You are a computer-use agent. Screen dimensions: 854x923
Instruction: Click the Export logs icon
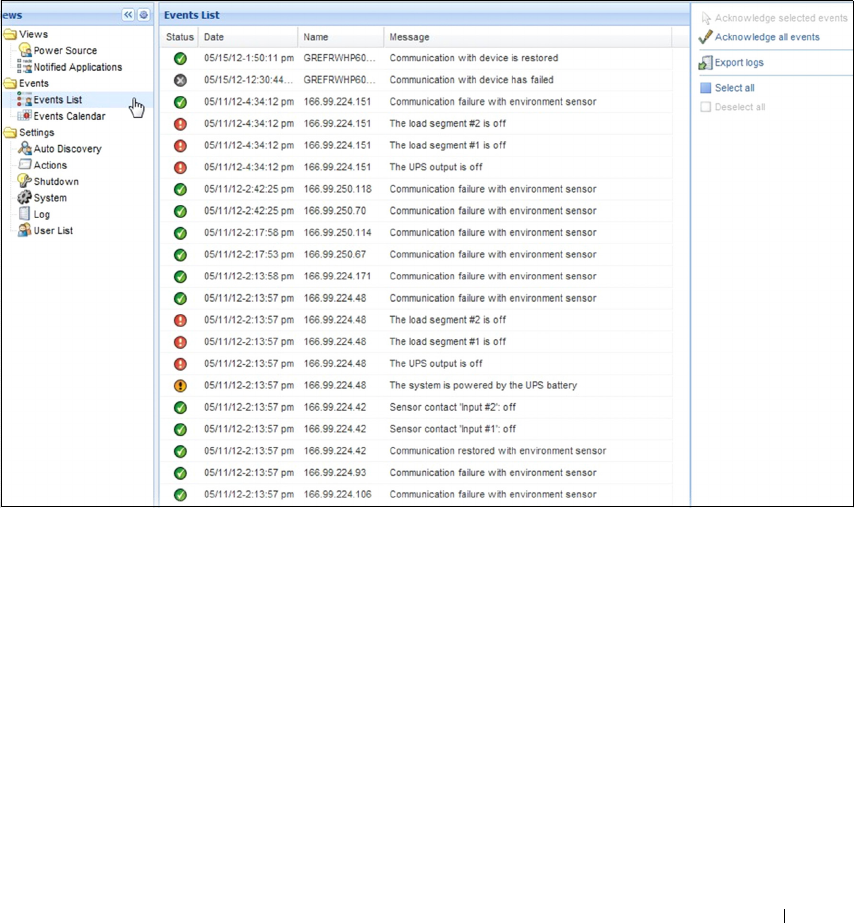705,62
